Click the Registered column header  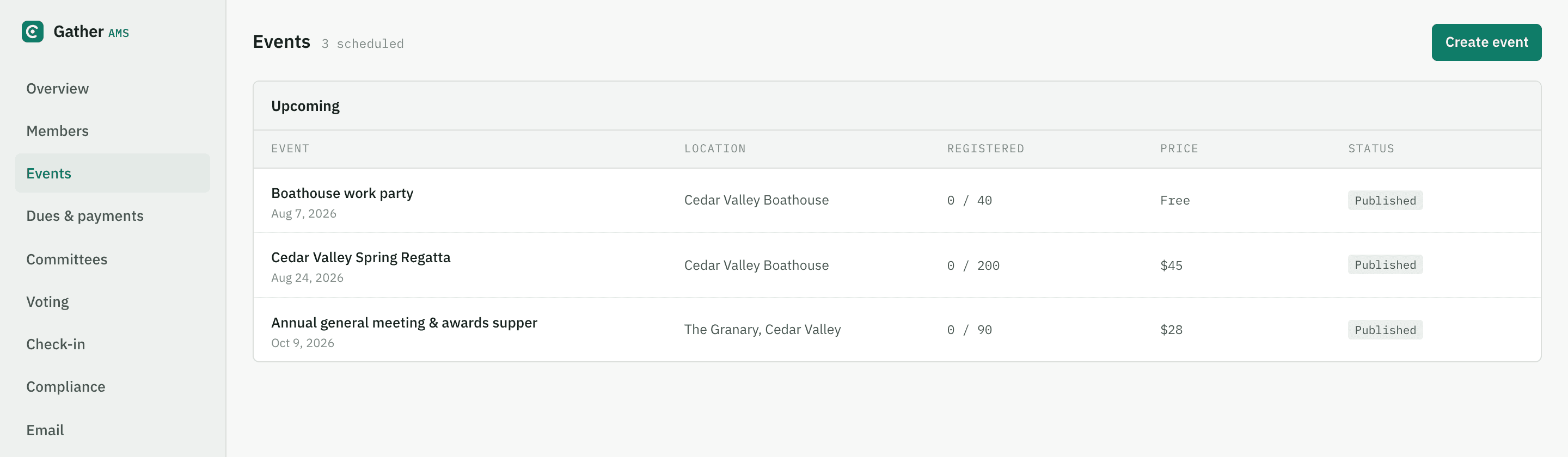[985, 149]
